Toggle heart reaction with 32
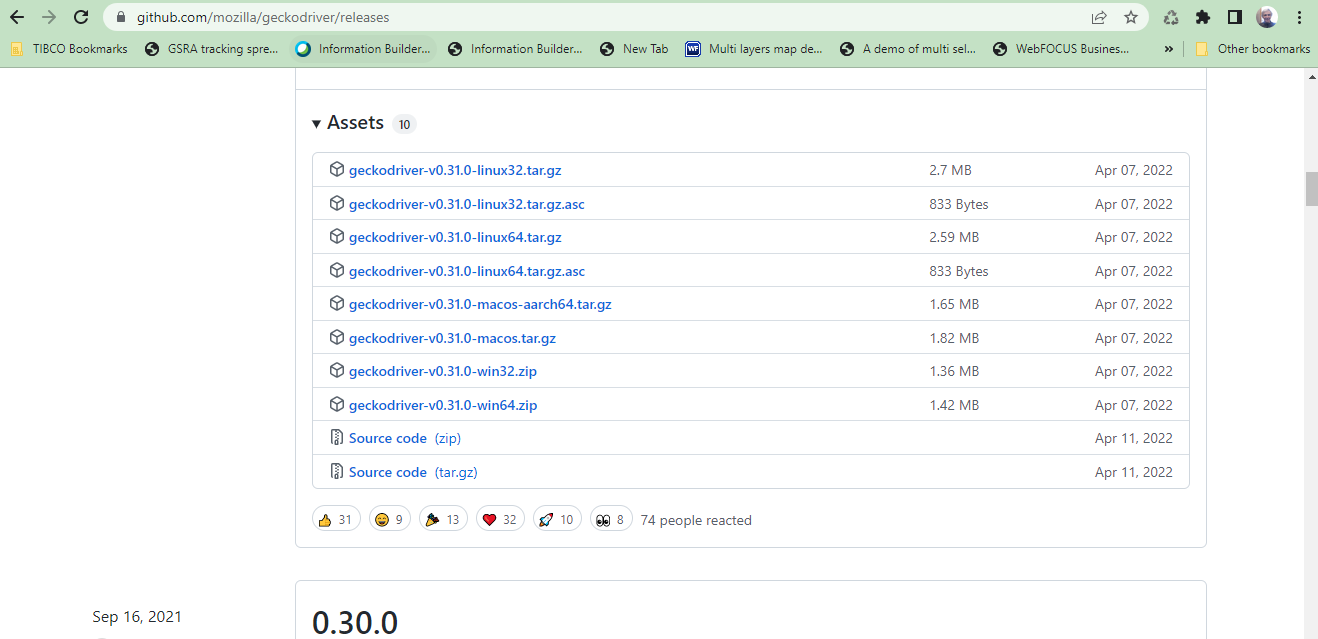Image resolution: width=1318 pixels, height=639 pixels. pyautogui.click(x=500, y=519)
